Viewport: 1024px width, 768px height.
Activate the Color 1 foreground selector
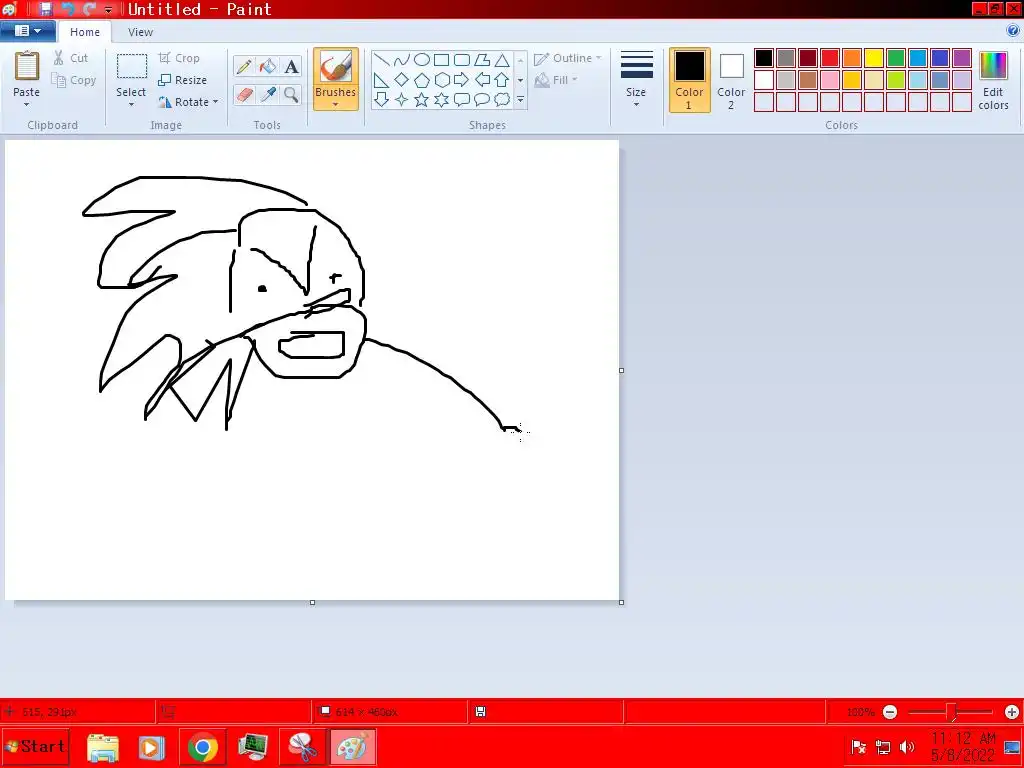(x=689, y=80)
